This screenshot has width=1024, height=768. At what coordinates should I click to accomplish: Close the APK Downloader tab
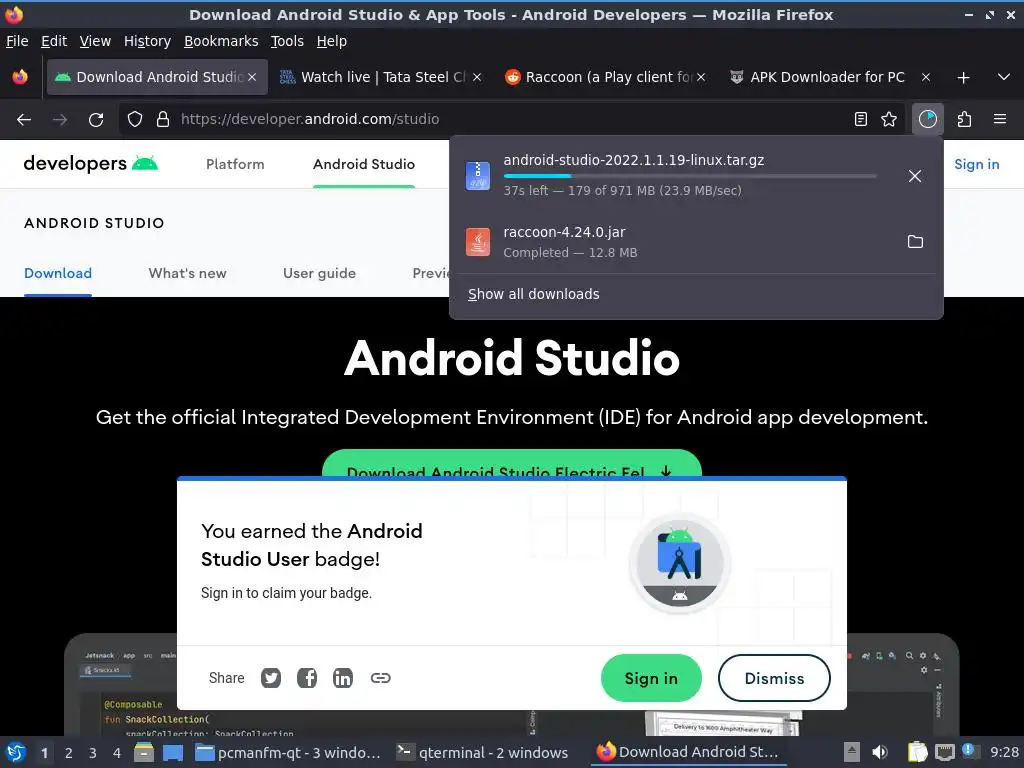coord(926,77)
